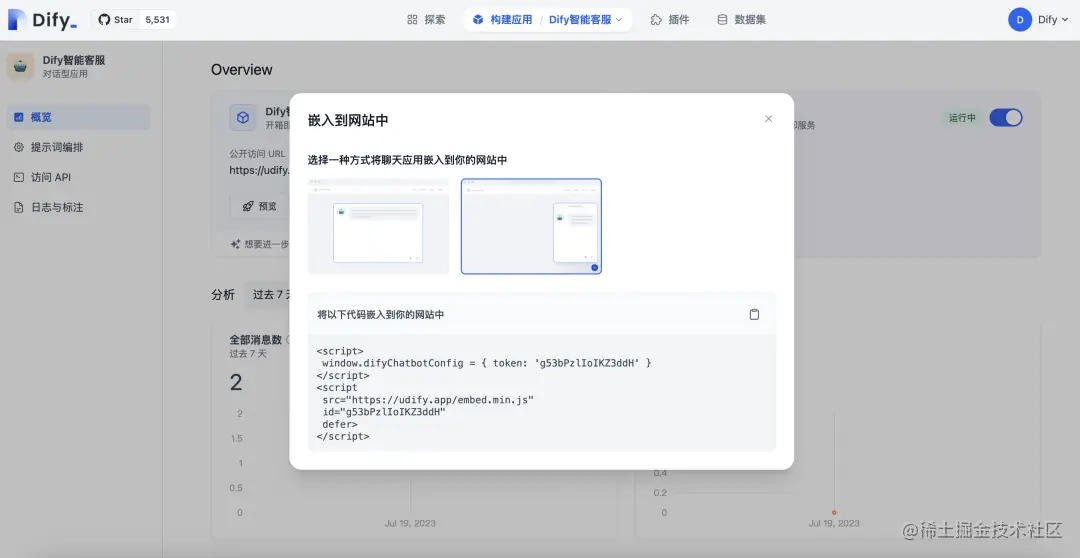The image size is (1080, 558).
Task: Click the GitHub star count 5,531
Action: tap(157, 19)
